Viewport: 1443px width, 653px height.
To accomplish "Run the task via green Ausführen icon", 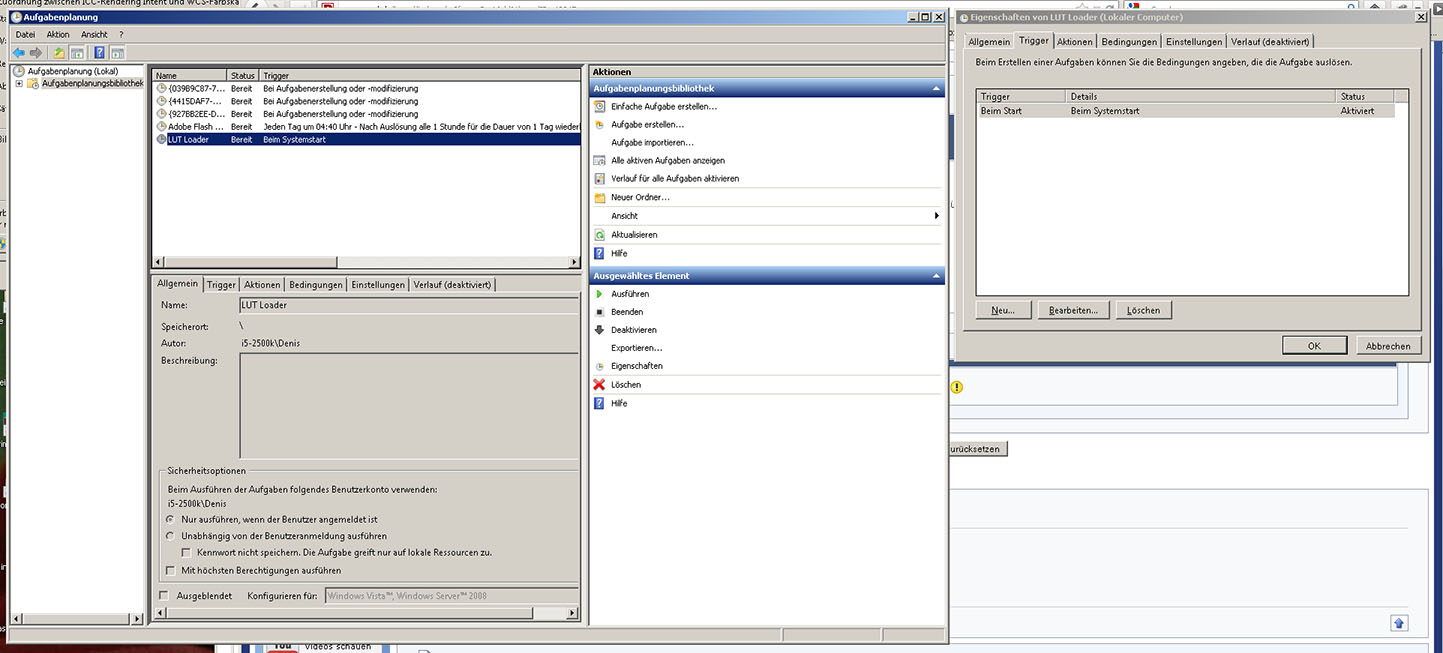I will coord(600,294).
